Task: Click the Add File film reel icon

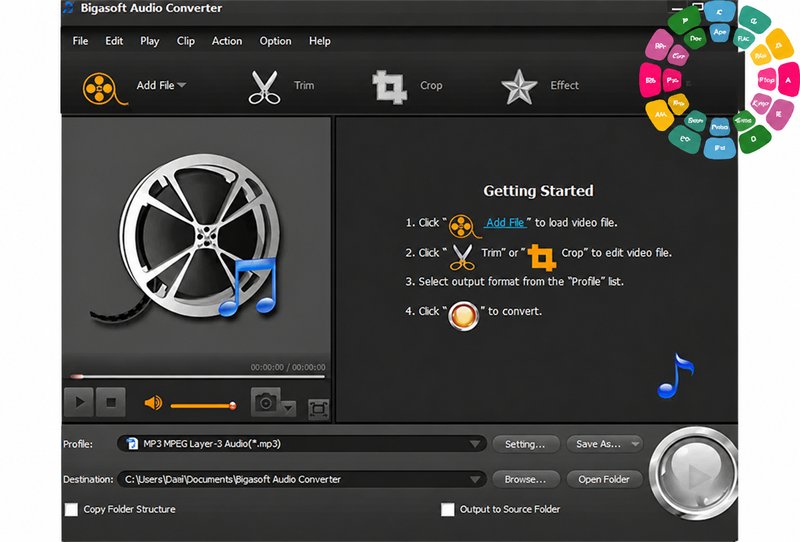Action: click(x=104, y=89)
